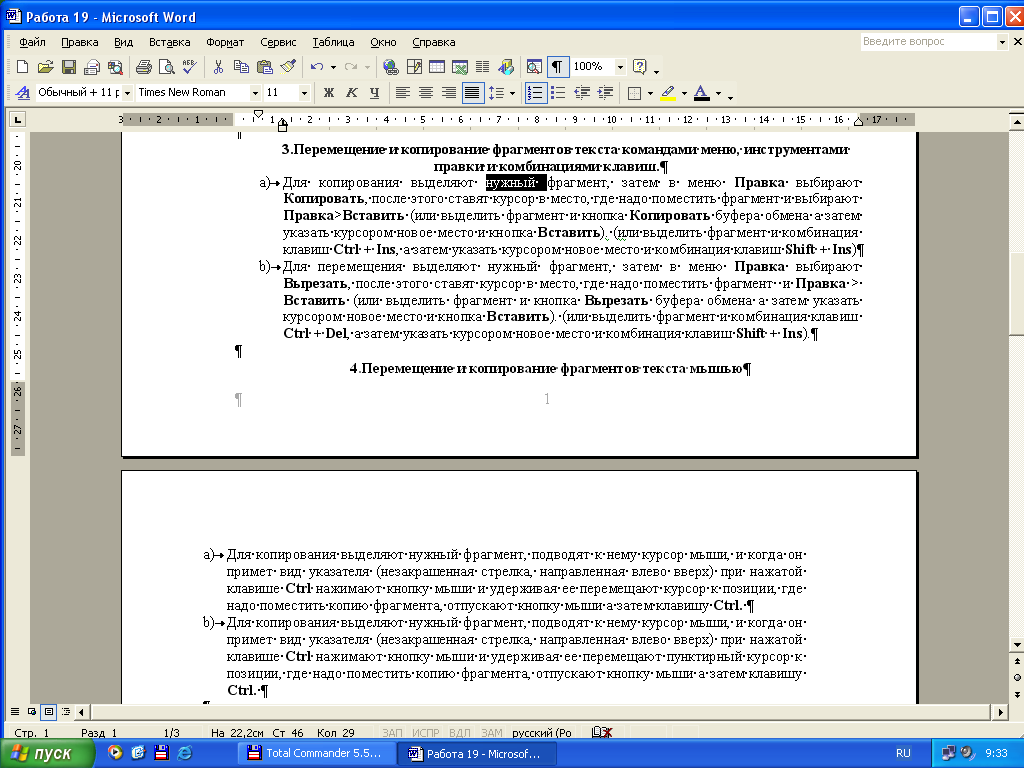1024x768 pixels.
Task: Switch to Normal view button at bottom-left
Action: tap(15, 711)
